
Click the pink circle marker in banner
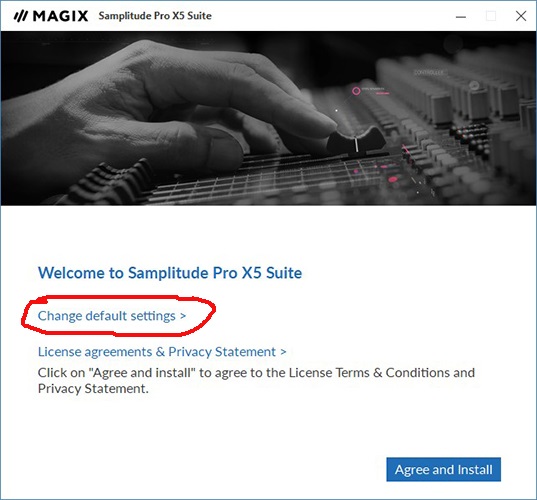[x=356, y=91]
